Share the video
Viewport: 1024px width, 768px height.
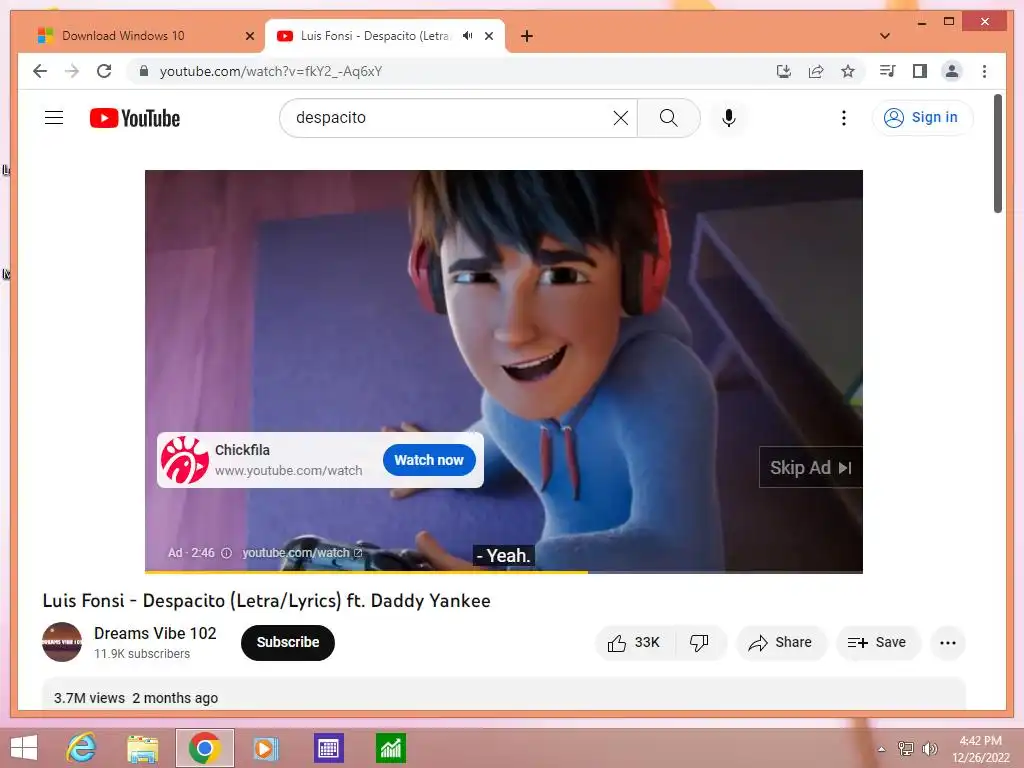click(x=781, y=643)
